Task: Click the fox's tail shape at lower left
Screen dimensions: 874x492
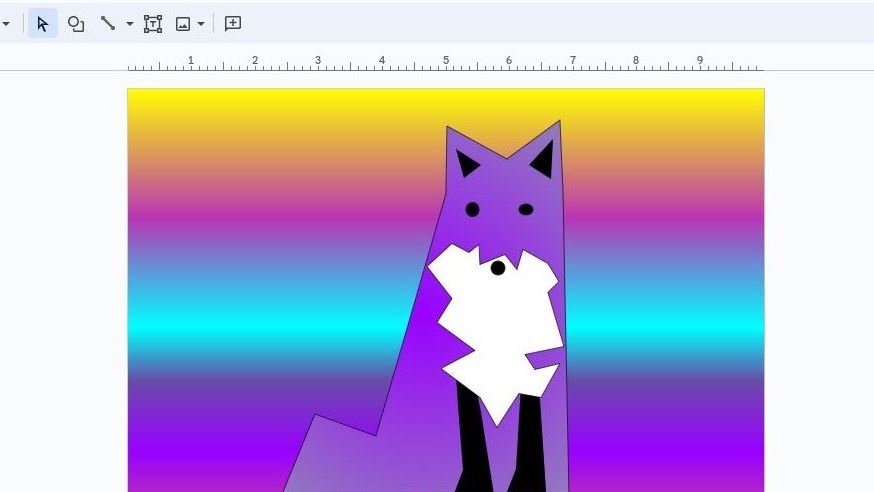Action: (x=330, y=460)
